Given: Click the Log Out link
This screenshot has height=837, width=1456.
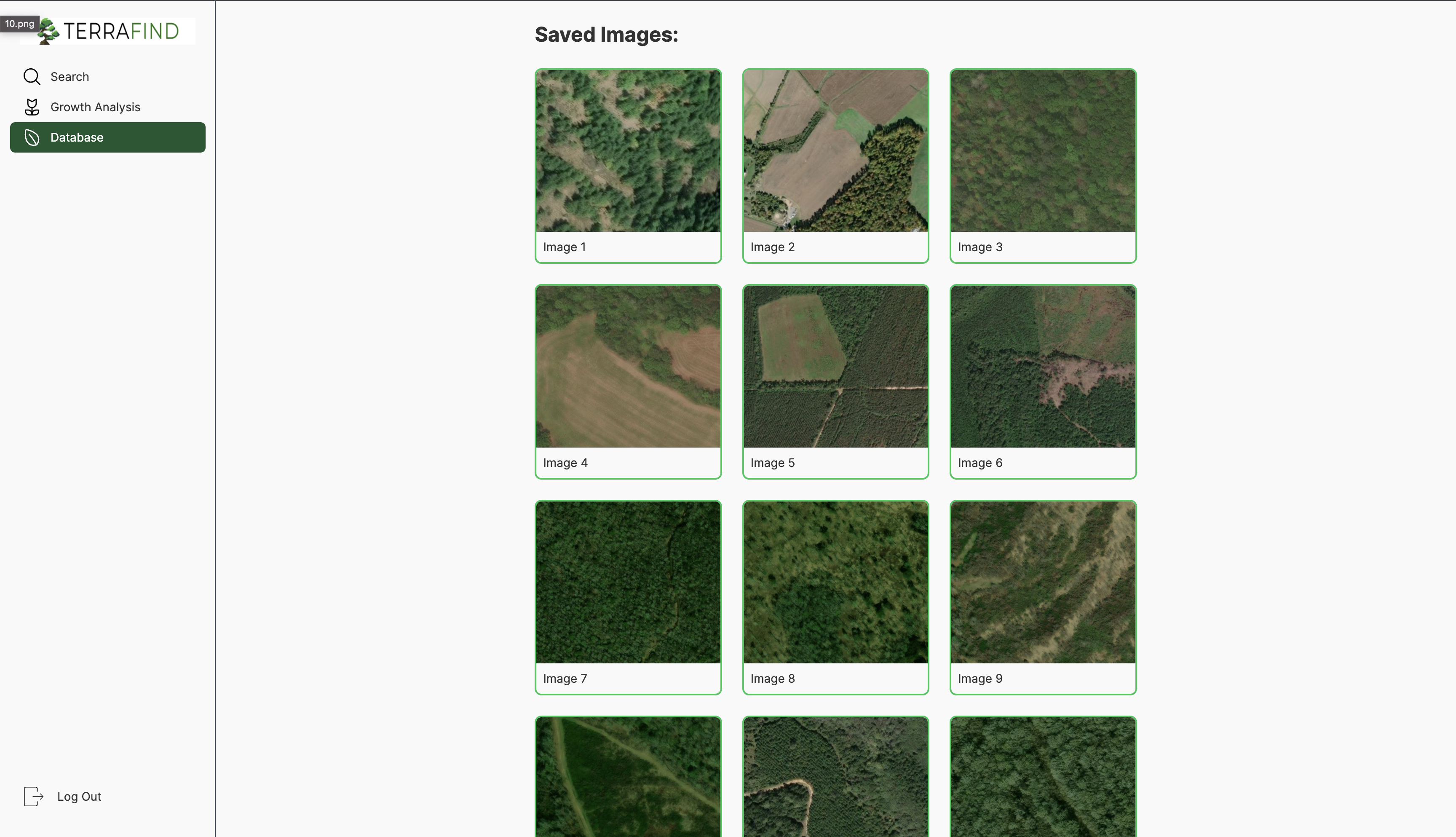Looking at the screenshot, I should 79,796.
